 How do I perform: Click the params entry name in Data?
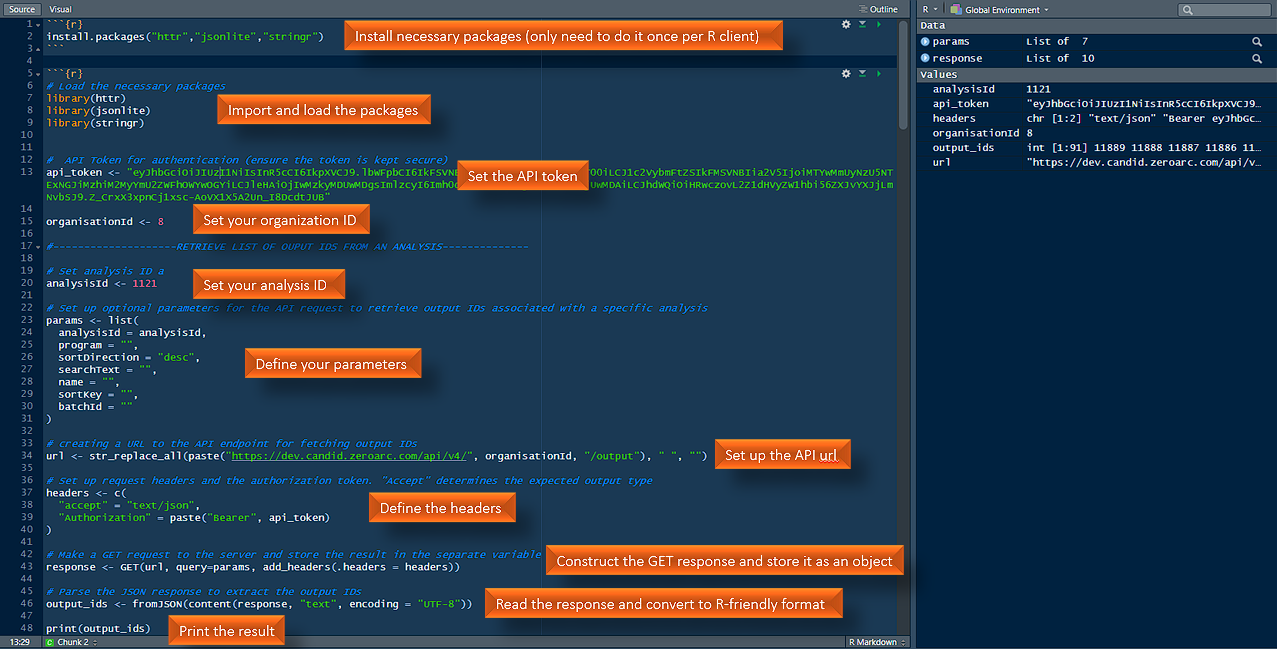[x=950, y=42]
